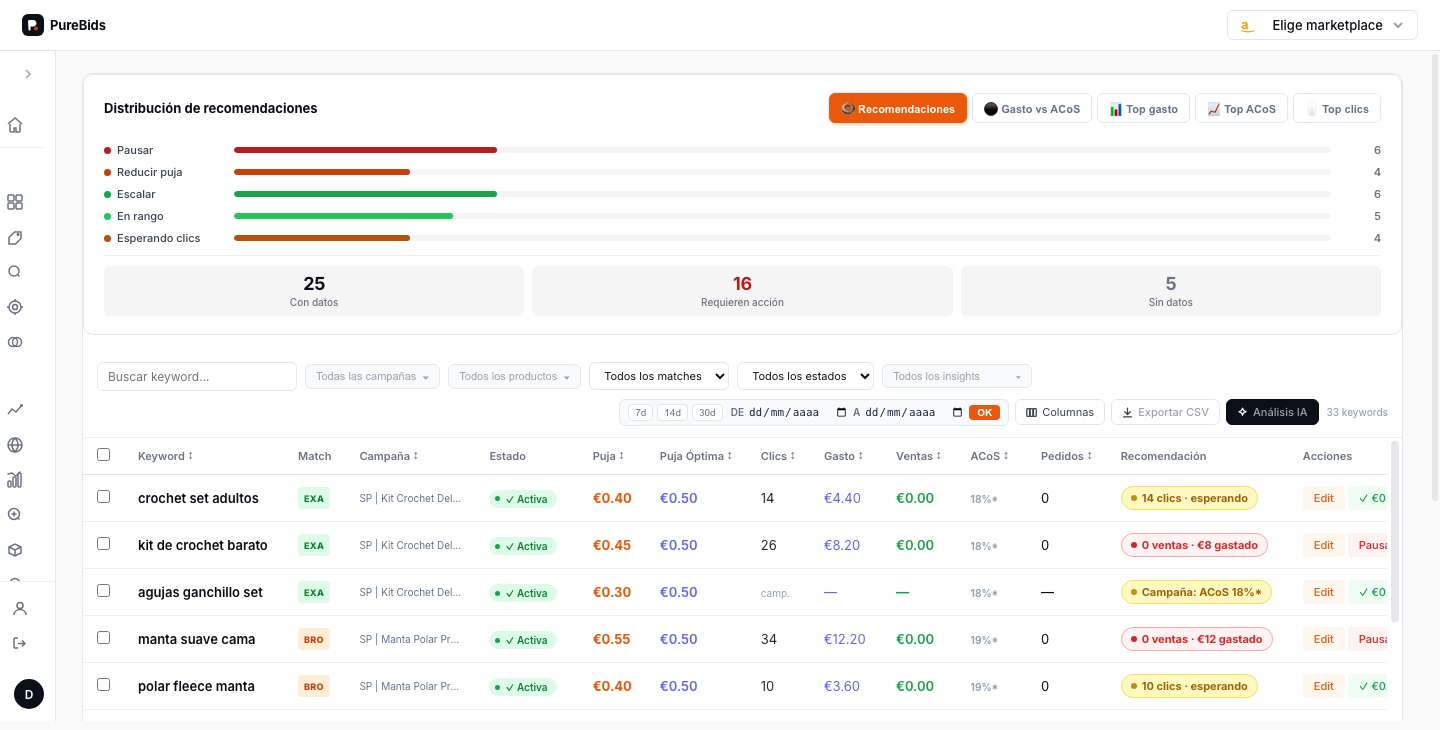Image resolution: width=1440 pixels, height=730 pixels.
Task: Open the trend line chart icon in sidebar
Action: tap(15, 409)
